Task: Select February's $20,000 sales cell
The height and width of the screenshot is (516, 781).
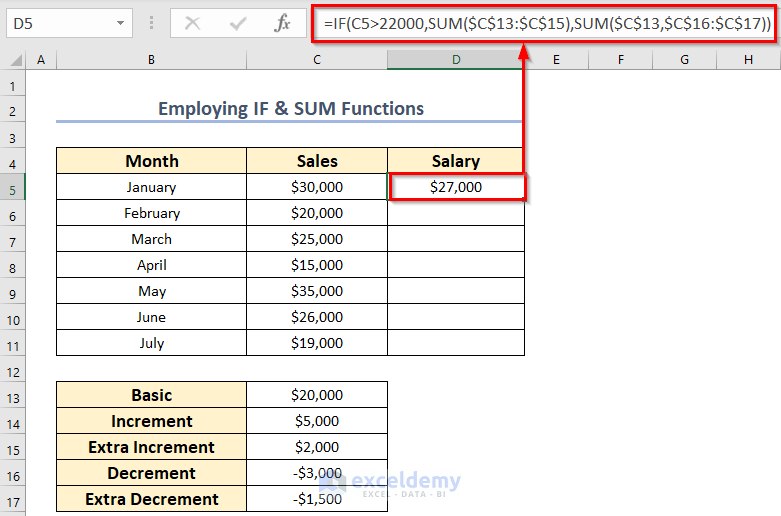Action: pyautogui.click(x=317, y=213)
